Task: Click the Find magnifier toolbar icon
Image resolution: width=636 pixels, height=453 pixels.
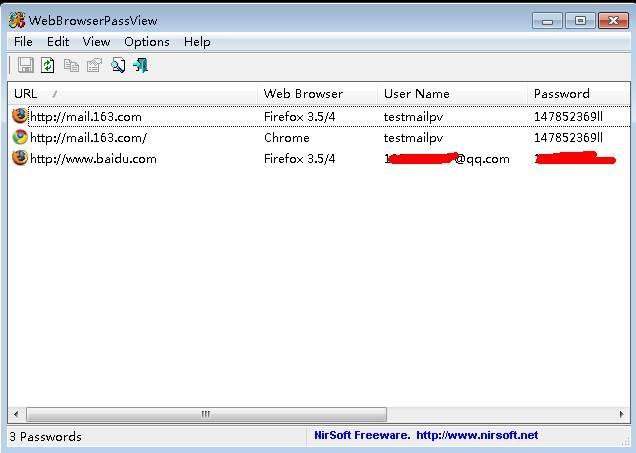Action: pyautogui.click(x=118, y=65)
